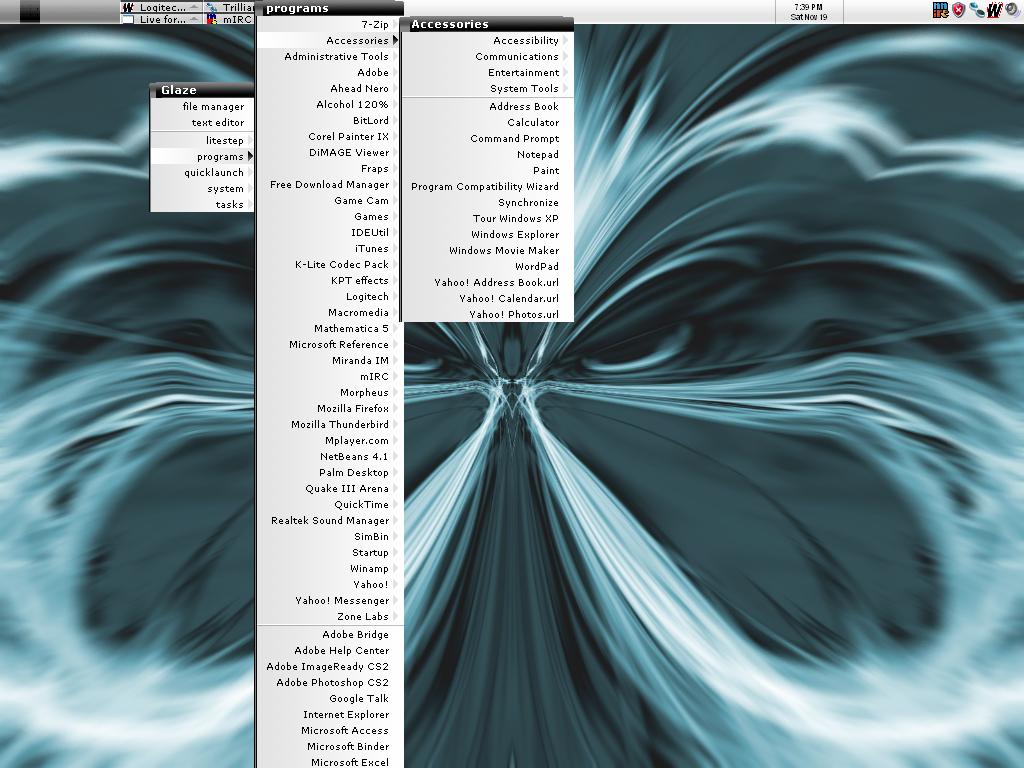Open the NetBeans 4.1 folder
1024x768 pixels.
(330, 456)
